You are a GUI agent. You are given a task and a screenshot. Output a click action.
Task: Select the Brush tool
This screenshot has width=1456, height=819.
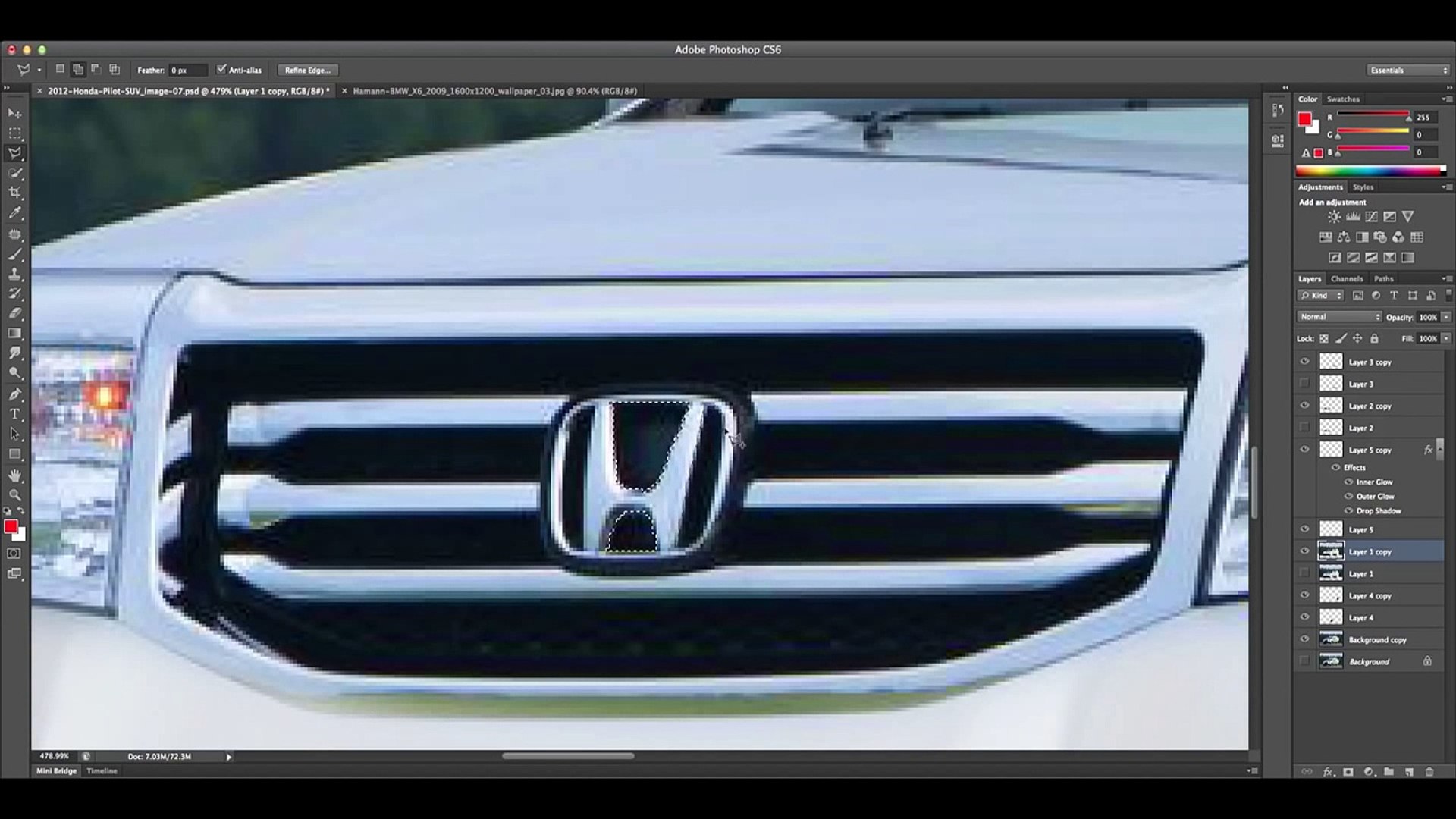pyautogui.click(x=15, y=255)
